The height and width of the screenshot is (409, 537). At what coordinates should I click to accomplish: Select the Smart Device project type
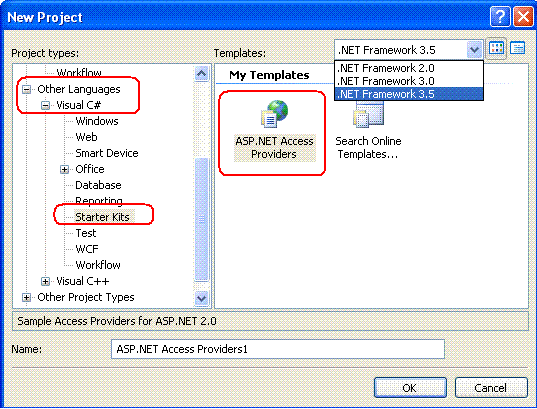point(107,153)
